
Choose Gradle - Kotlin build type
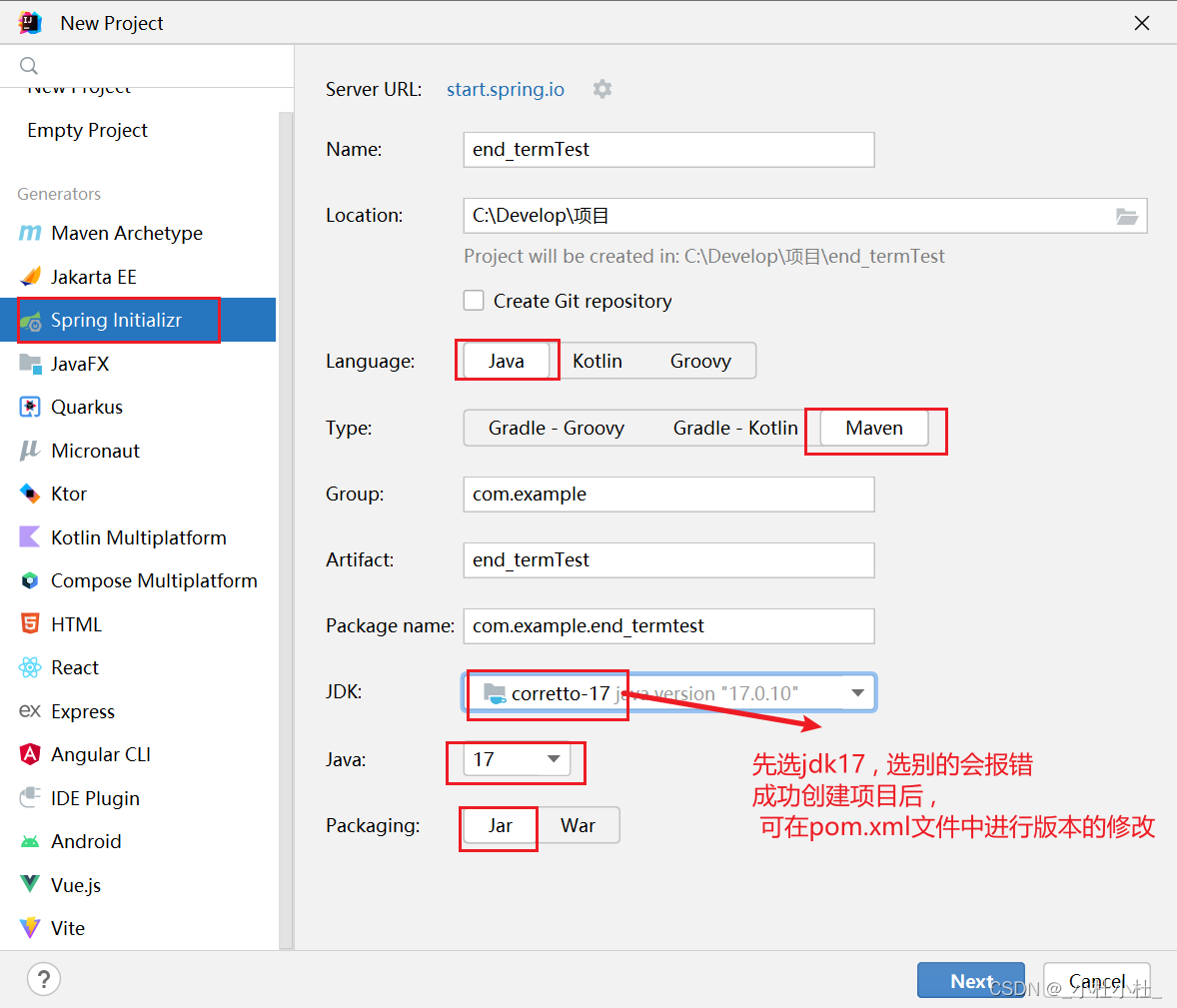tap(735, 428)
